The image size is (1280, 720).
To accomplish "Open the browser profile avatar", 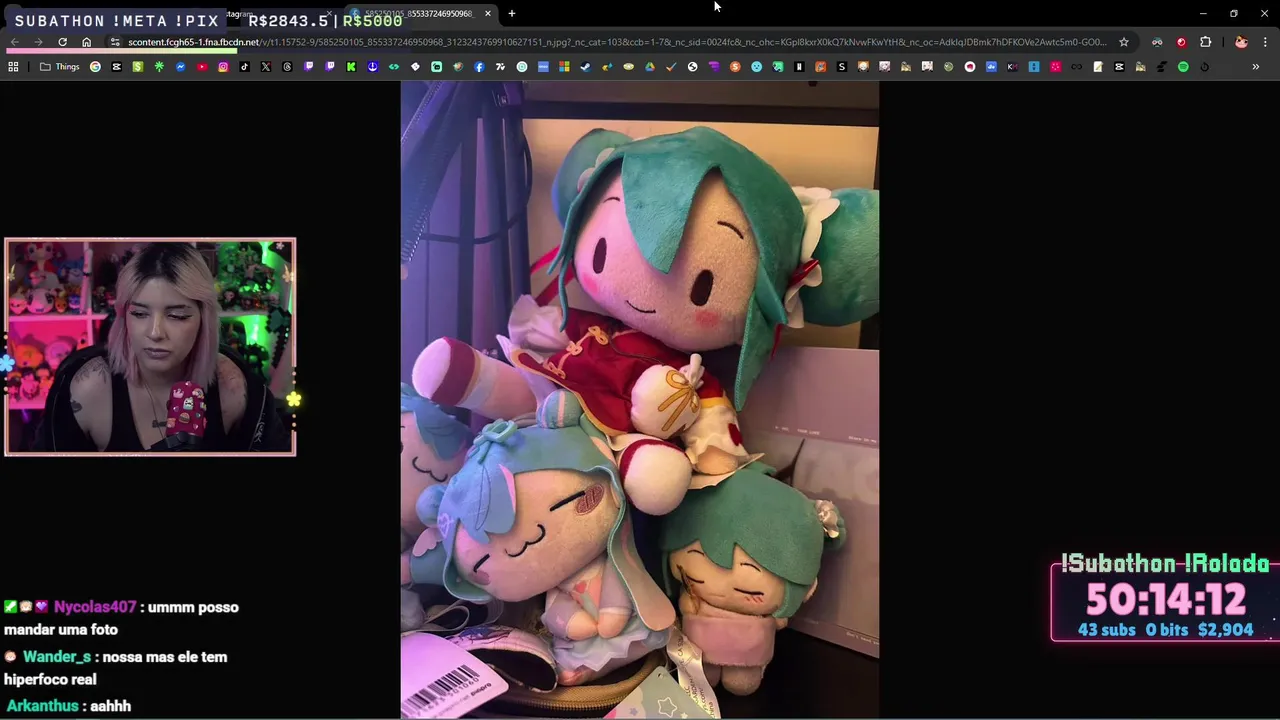I will 1241,42.
